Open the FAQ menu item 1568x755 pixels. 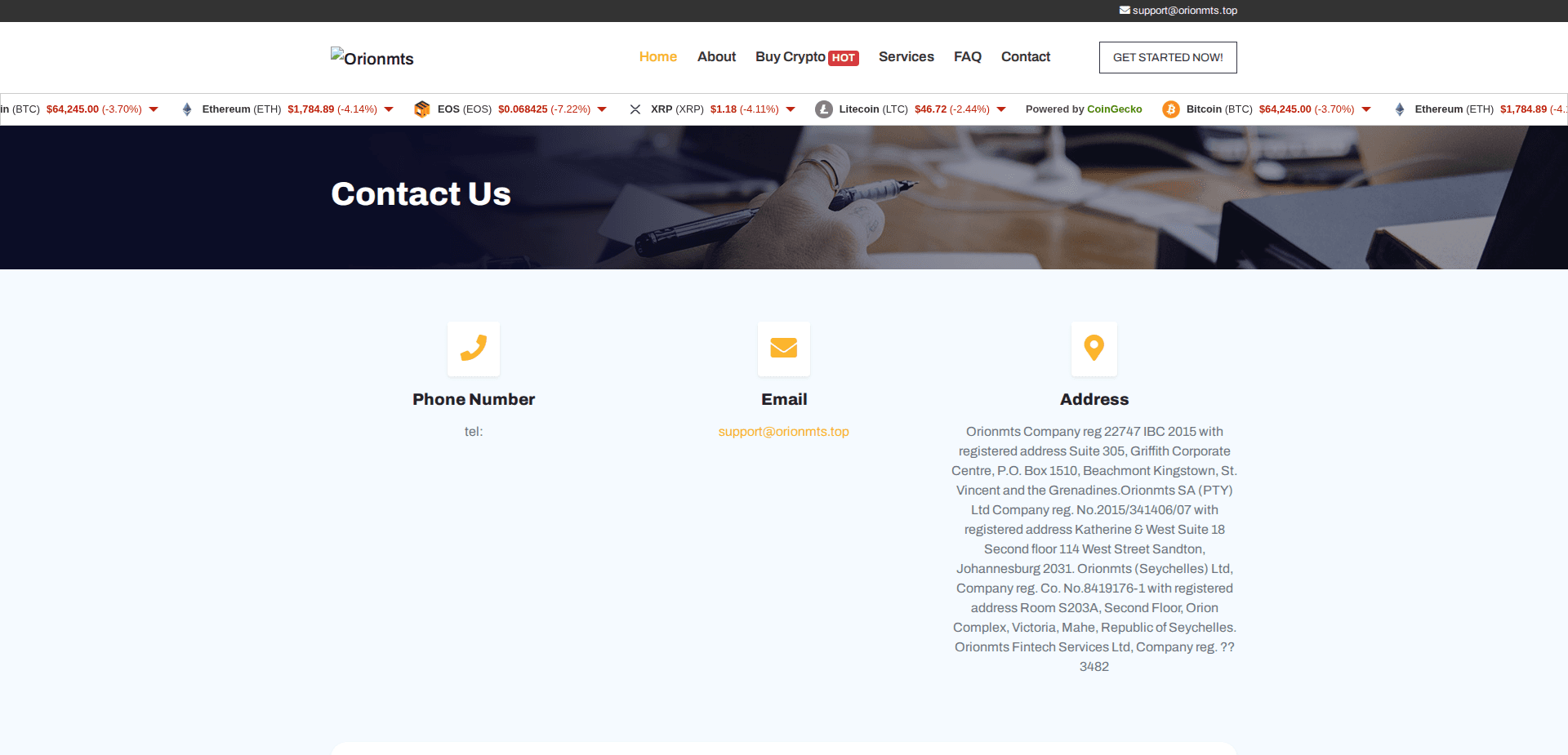pos(967,56)
